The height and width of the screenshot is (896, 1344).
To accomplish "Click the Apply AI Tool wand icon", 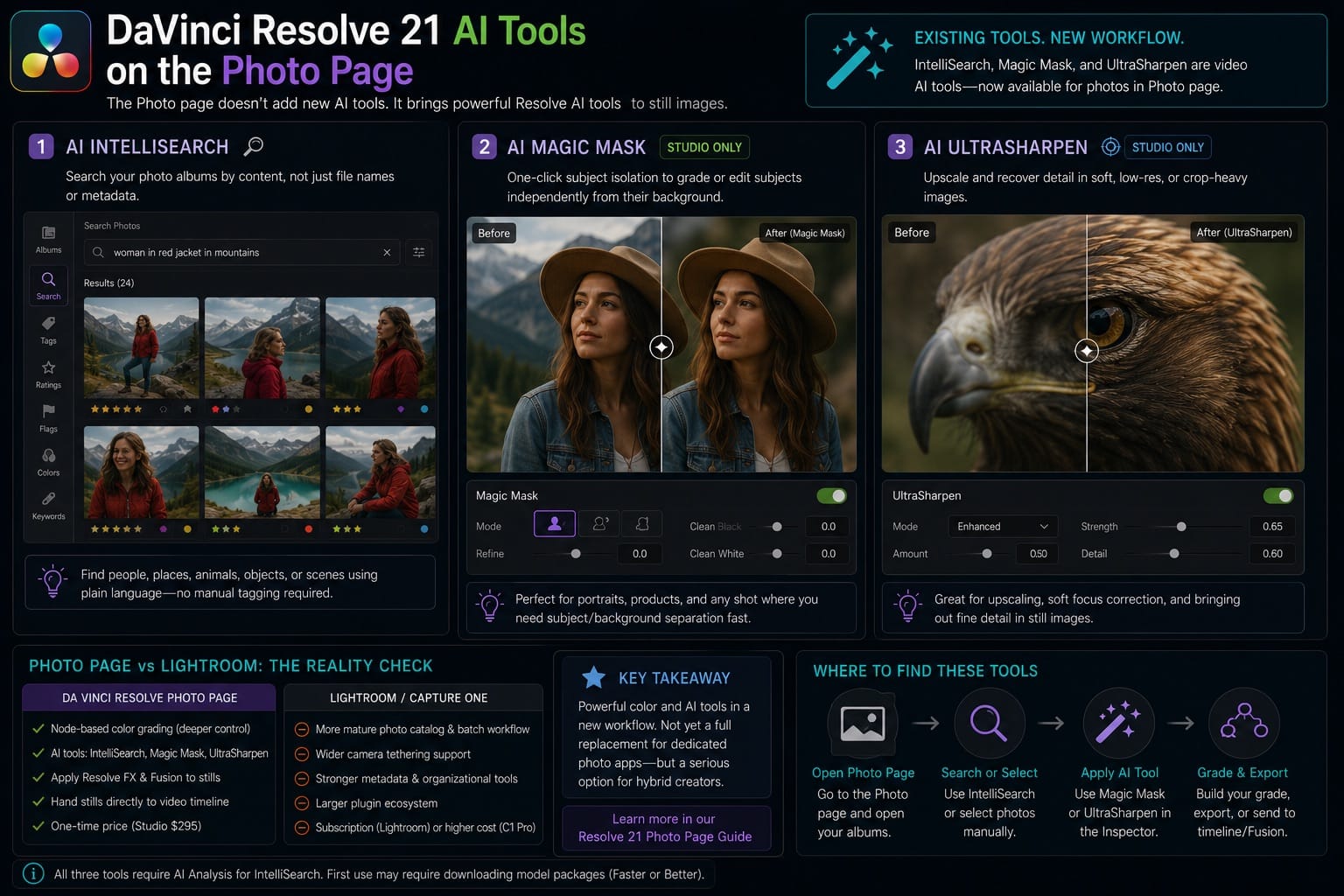I will click(x=1118, y=724).
